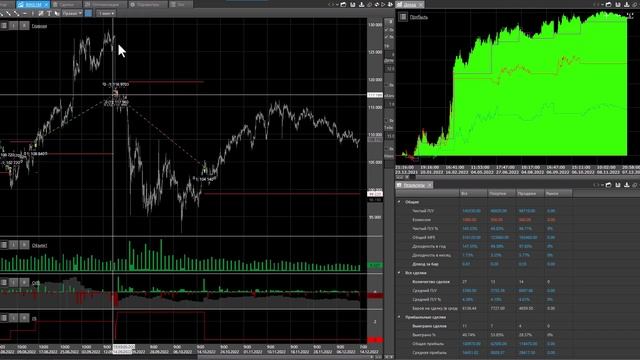The image size is (640, 360).
Task: Open the bottom signal pane menu icon
Action: [4, 318]
